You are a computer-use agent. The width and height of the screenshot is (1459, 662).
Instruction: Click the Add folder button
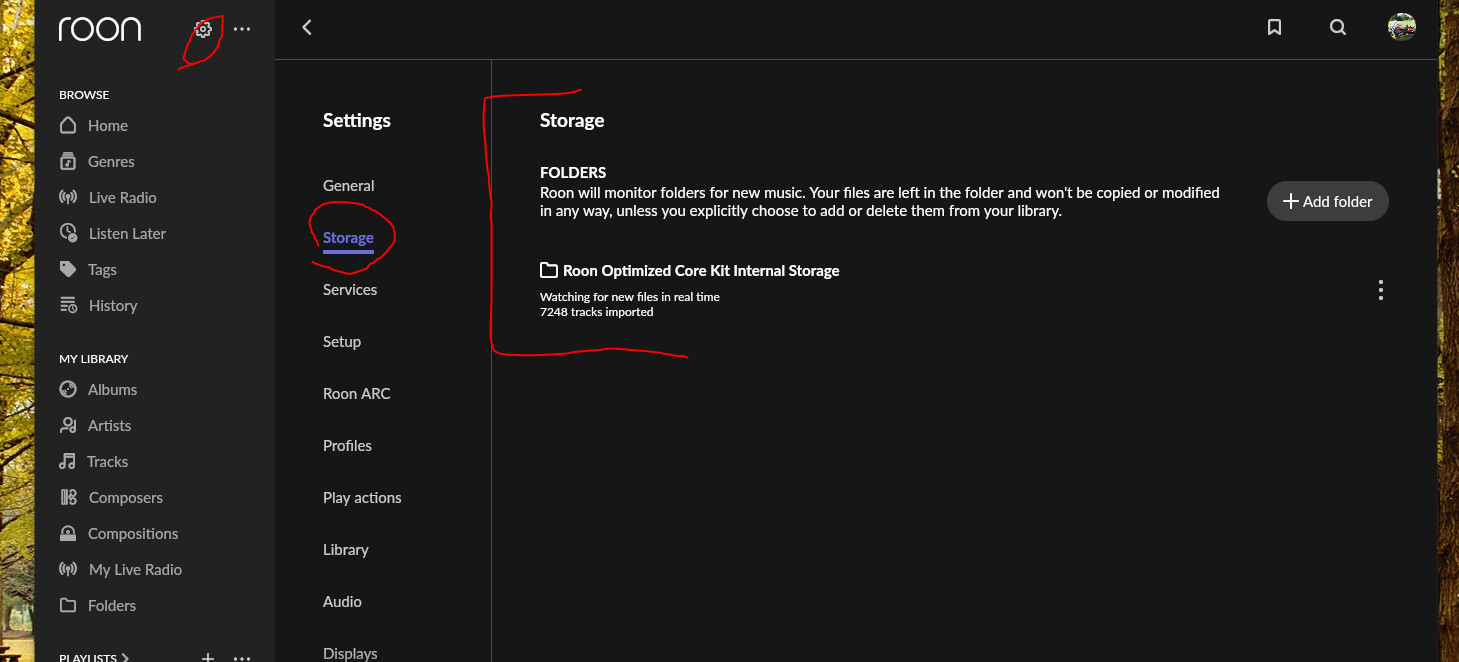tap(1328, 201)
